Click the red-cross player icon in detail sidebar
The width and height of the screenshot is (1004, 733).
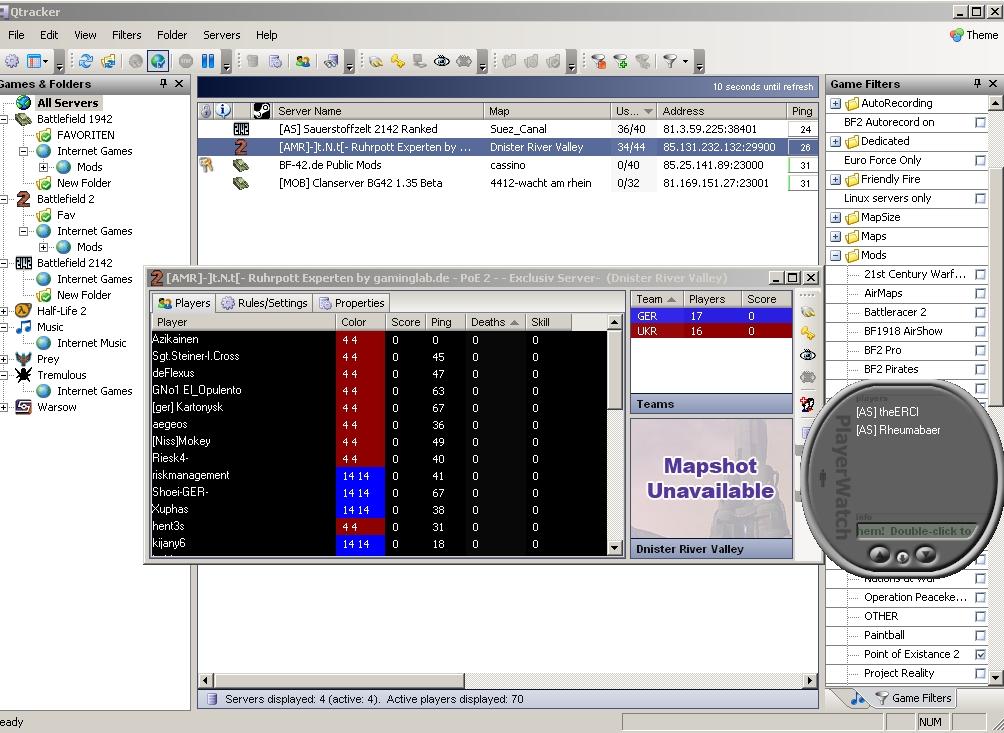pos(808,405)
